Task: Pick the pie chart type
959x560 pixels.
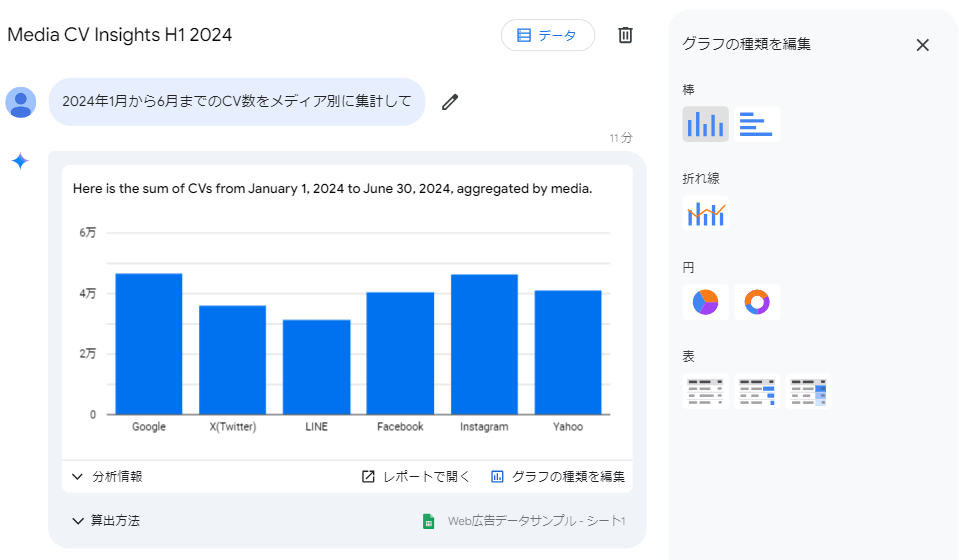Action: (x=705, y=302)
